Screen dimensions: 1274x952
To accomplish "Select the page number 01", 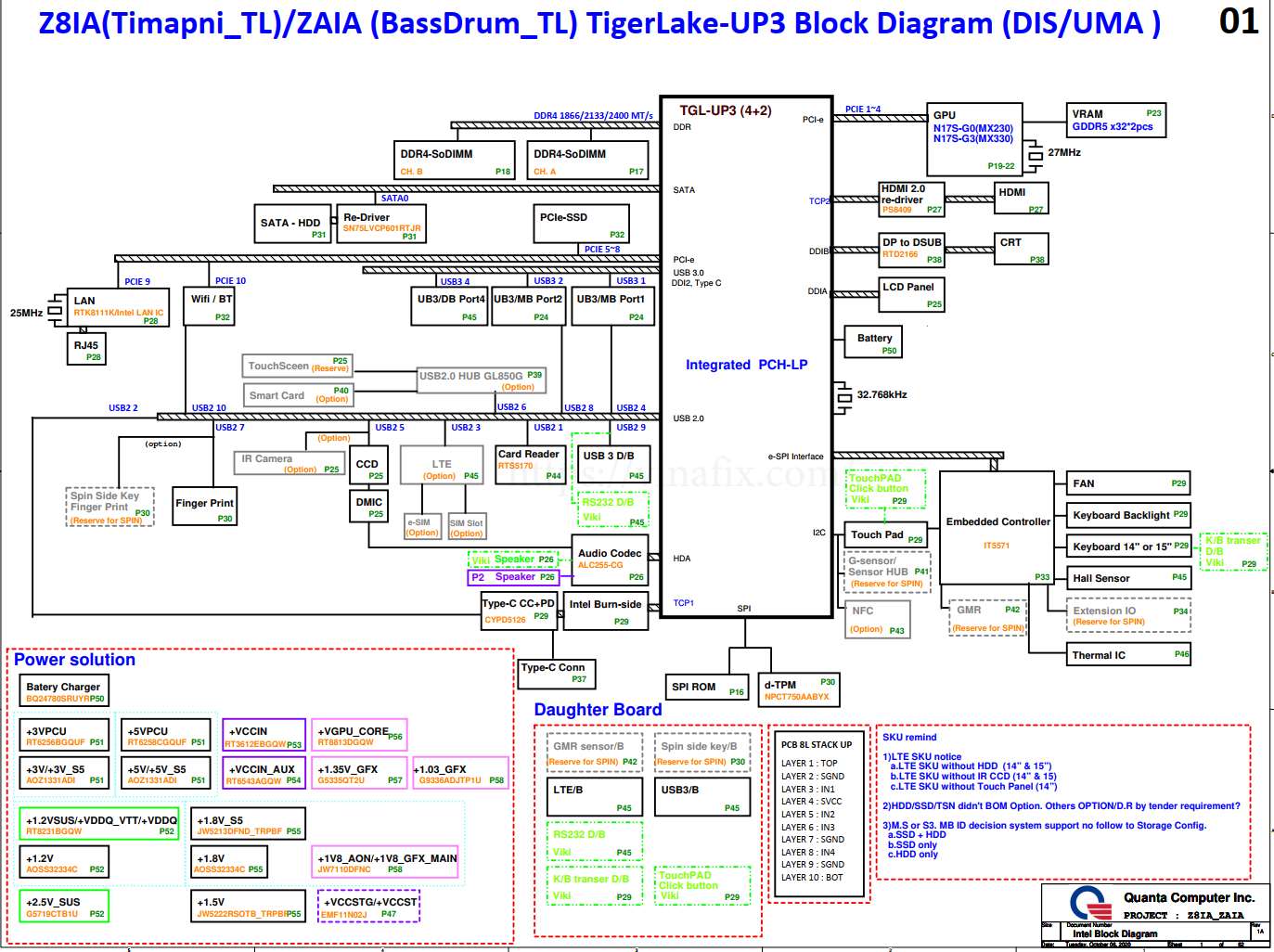I will [x=1239, y=20].
